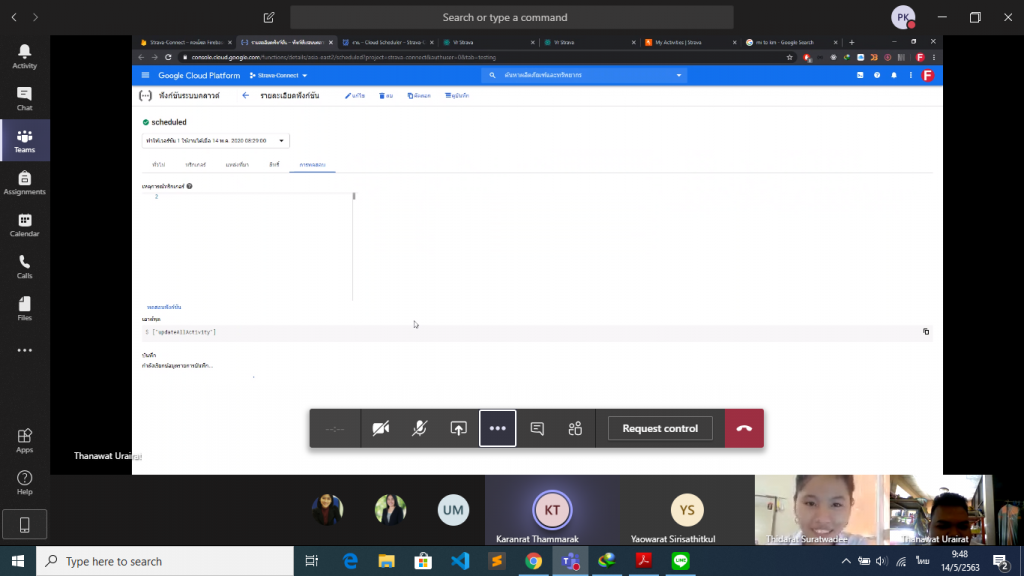This screenshot has width=1024, height=576.
Task: Open Assignments in the Teams sidebar
Action: tap(25, 183)
